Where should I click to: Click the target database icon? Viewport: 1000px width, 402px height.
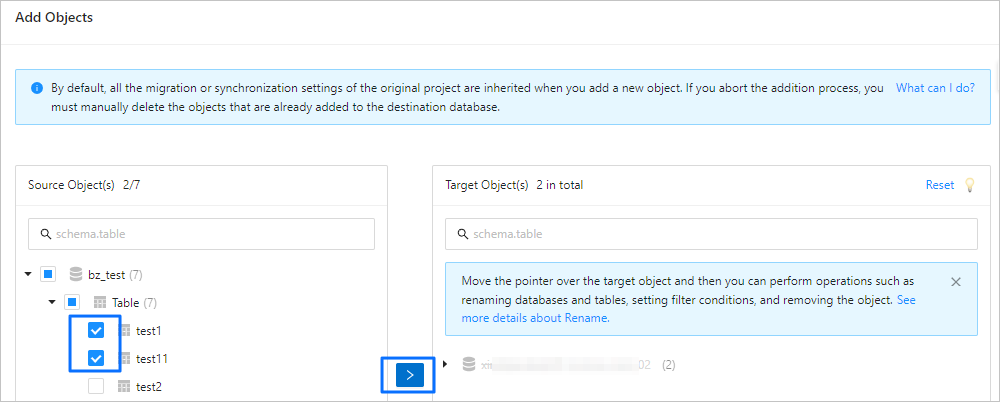tap(468, 365)
